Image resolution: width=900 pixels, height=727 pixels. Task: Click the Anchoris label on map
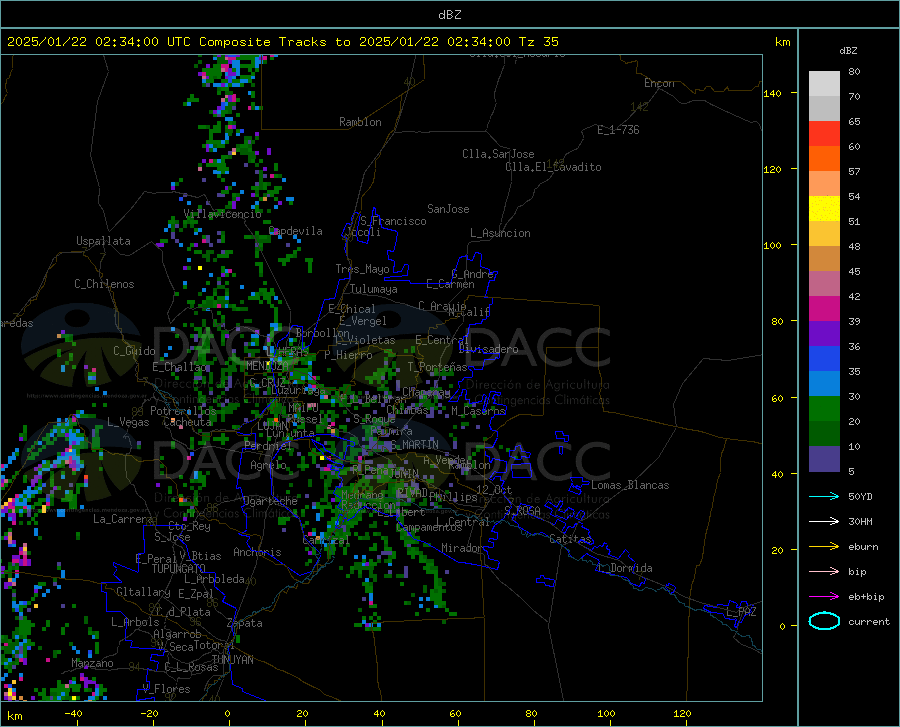click(257, 553)
